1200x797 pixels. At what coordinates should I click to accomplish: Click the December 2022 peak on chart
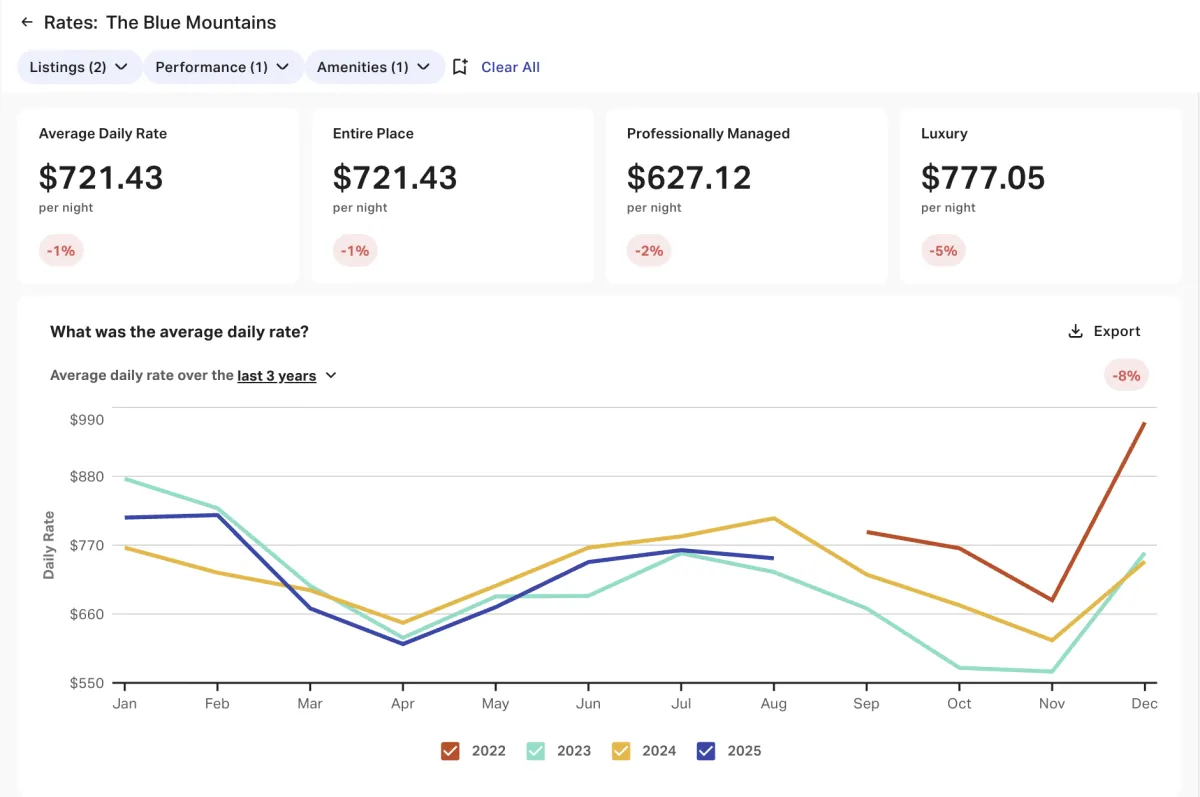coord(1144,424)
